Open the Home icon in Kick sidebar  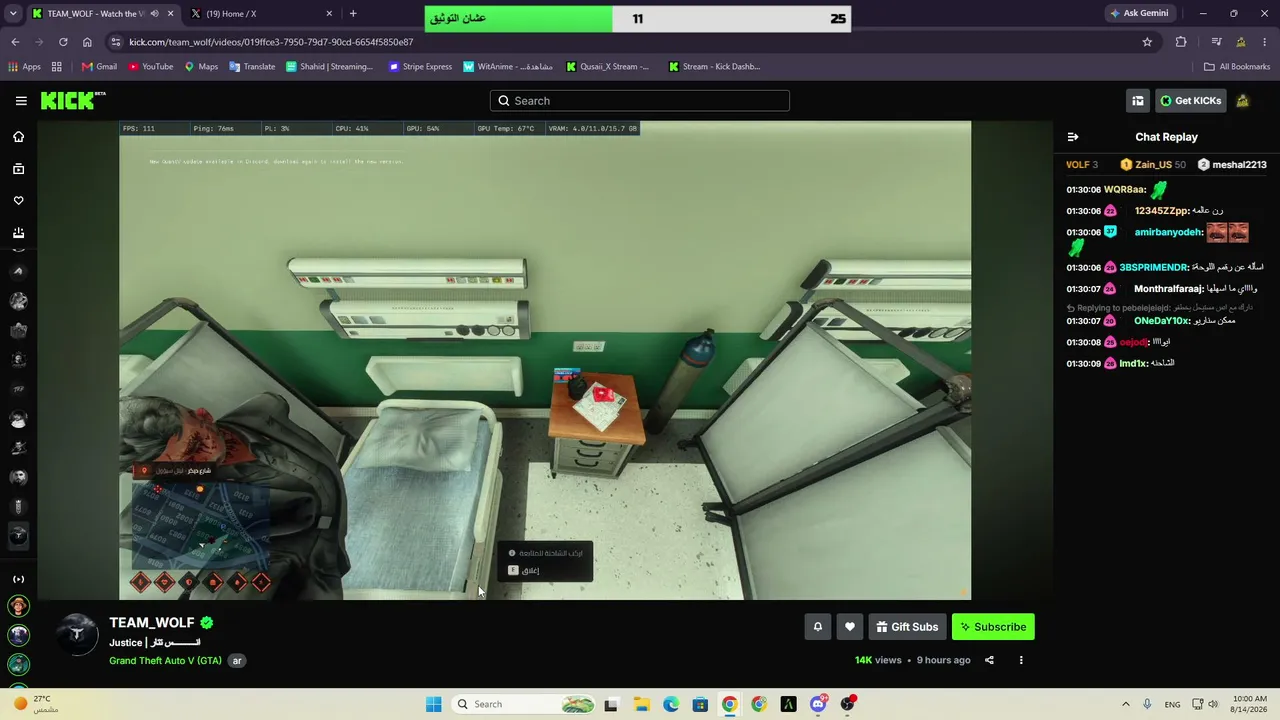tap(18, 137)
